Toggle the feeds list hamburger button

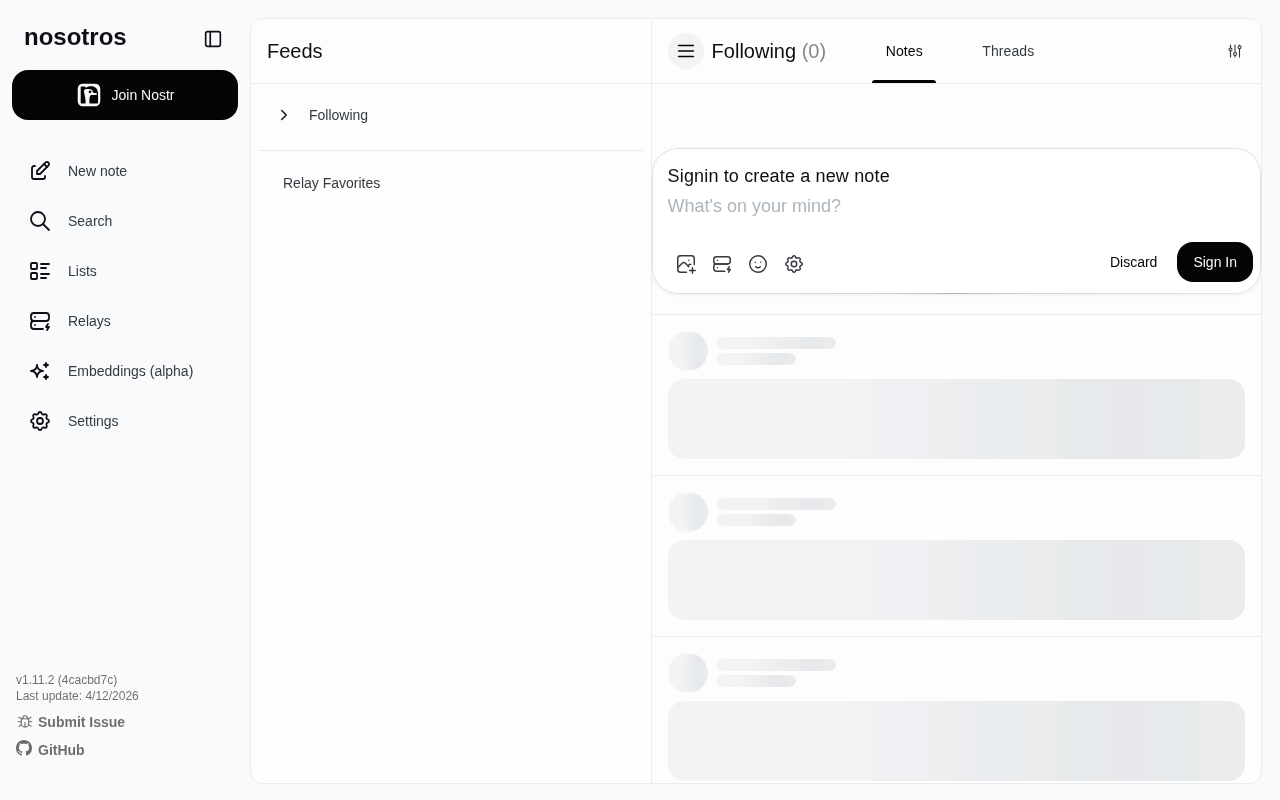click(x=686, y=51)
